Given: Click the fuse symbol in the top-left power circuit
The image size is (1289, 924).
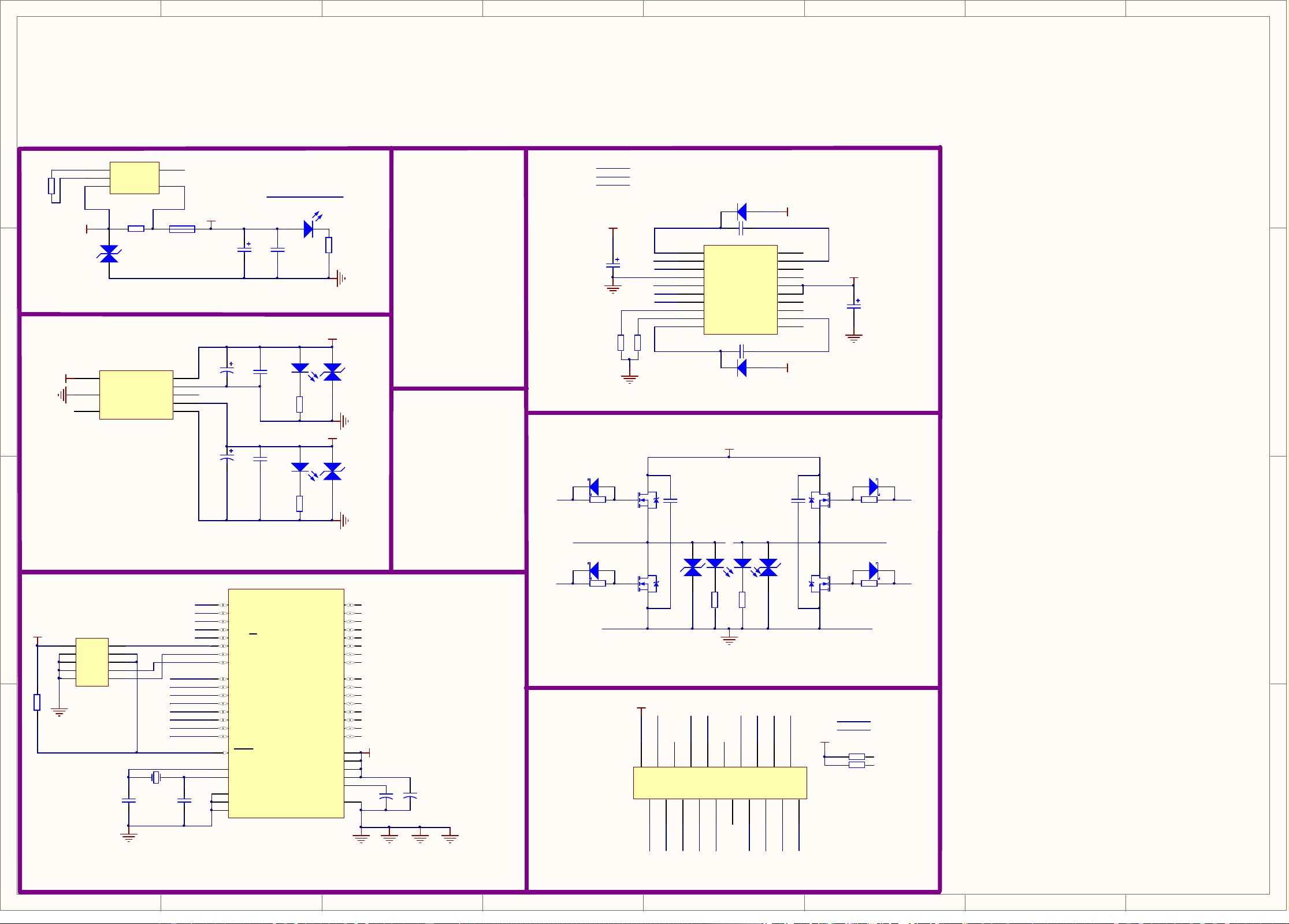Looking at the screenshot, I should coord(182,229).
